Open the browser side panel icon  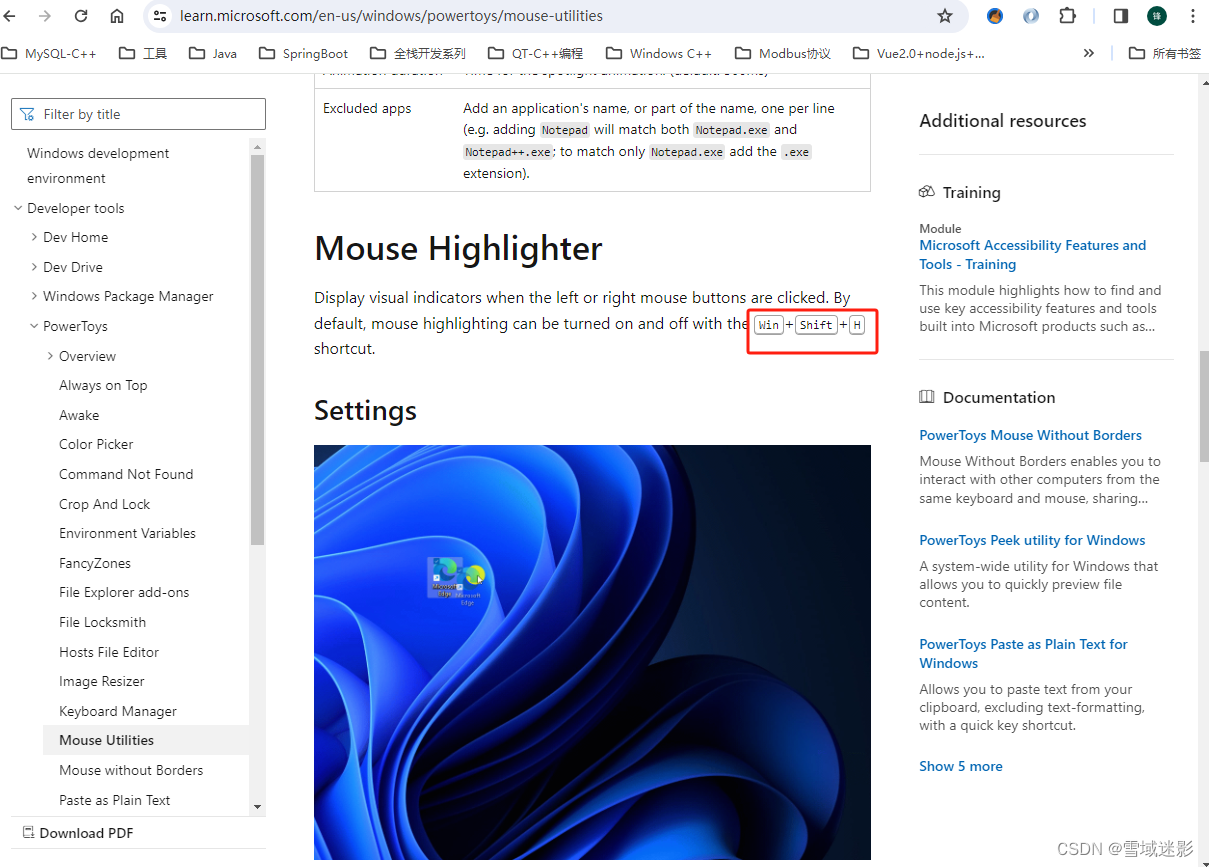click(1120, 16)
